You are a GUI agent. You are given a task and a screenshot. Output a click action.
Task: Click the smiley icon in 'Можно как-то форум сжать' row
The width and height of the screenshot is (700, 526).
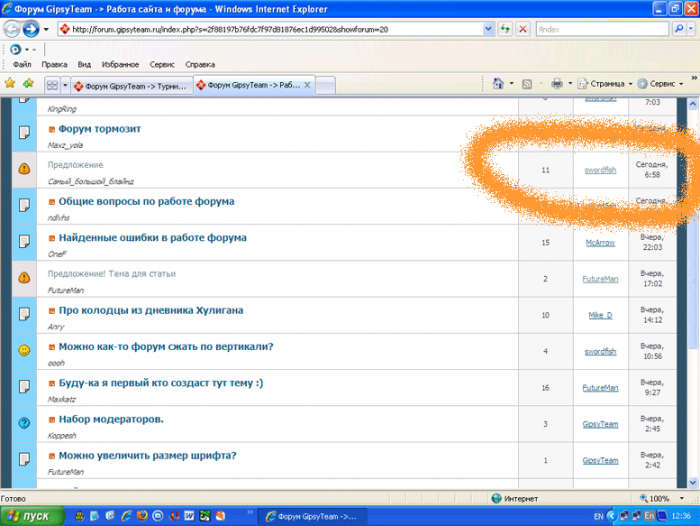(x=24, y=350)
